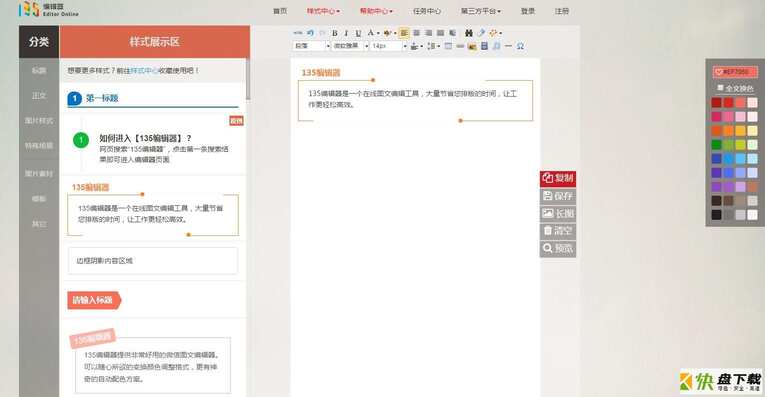This screenshot has width=765, height=397.
Task: Select the 分类 tab header
Action: [39, 42]
